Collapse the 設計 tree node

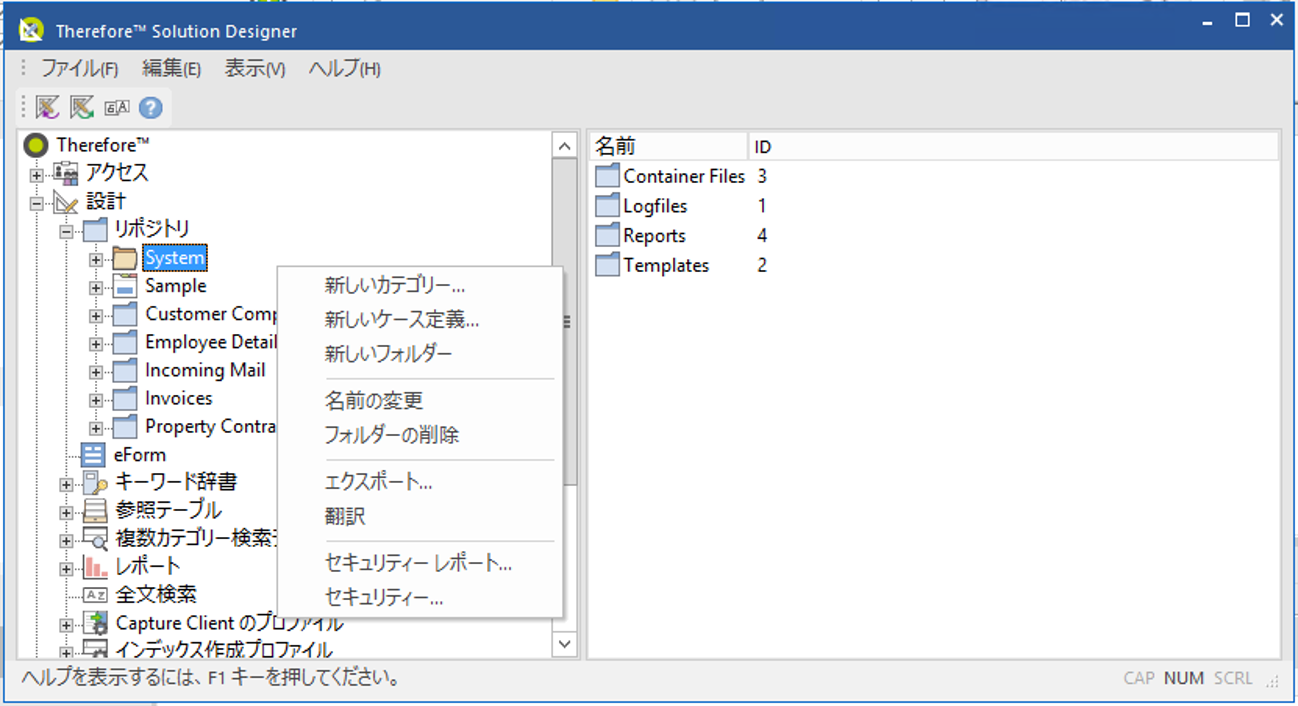point(36,203)
